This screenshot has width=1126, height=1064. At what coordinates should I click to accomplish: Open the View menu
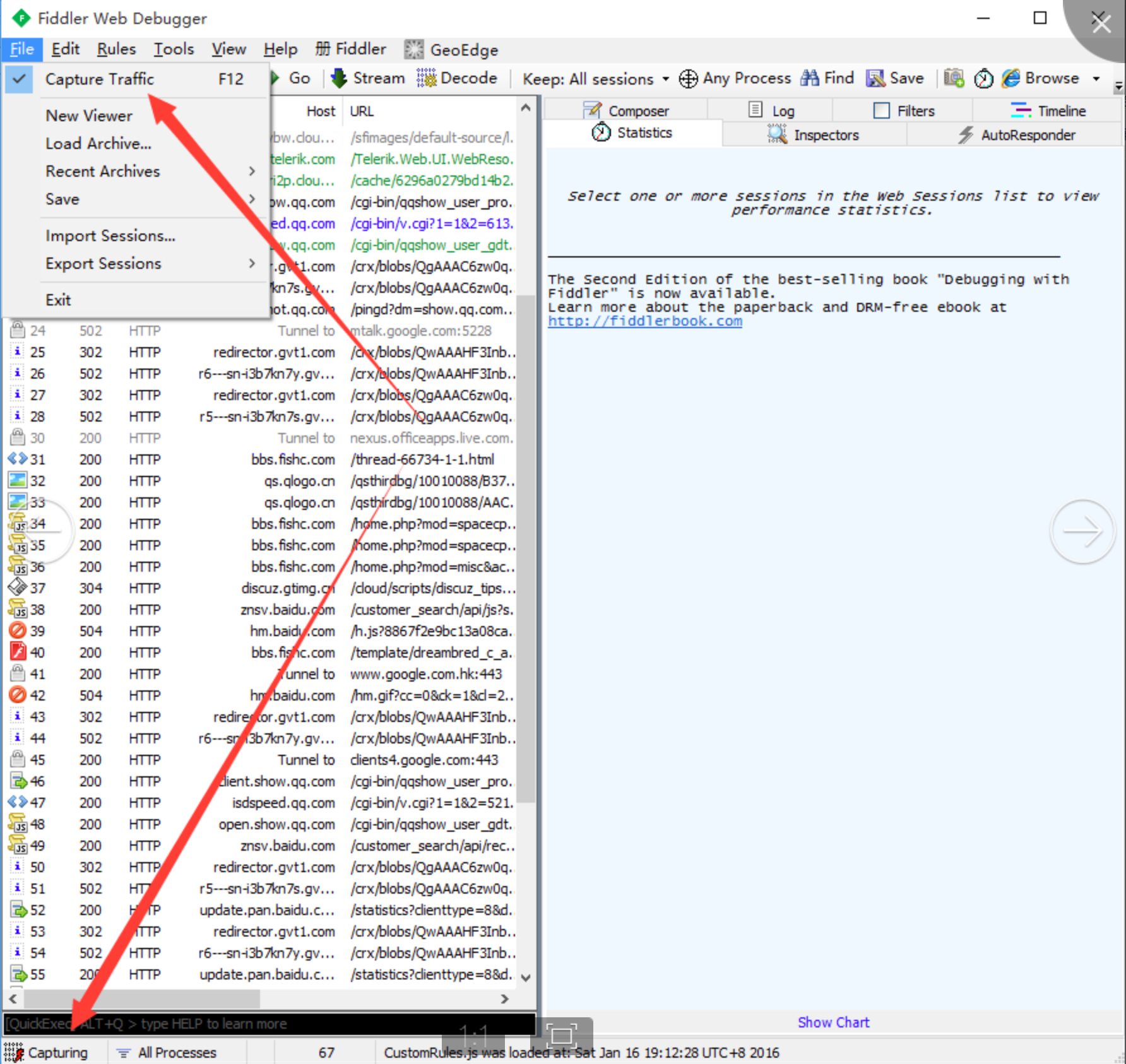[x=228, y=49]
